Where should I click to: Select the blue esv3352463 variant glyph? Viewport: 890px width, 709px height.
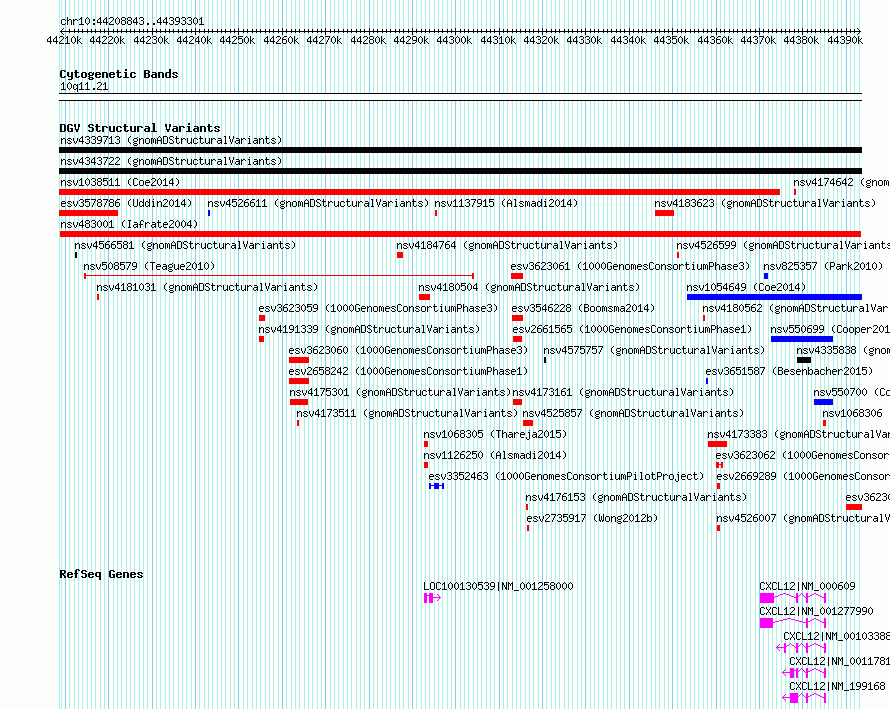[436, 486]
